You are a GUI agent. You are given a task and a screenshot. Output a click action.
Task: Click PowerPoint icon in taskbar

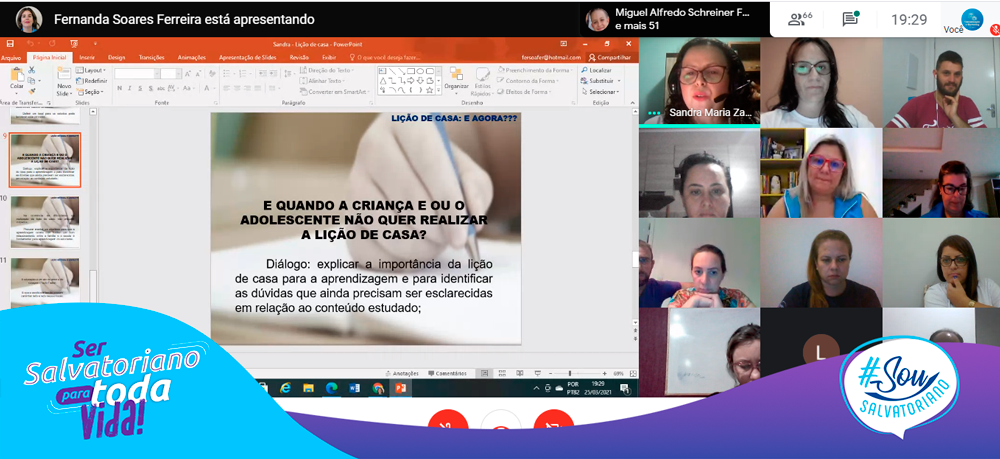(401, 388)
